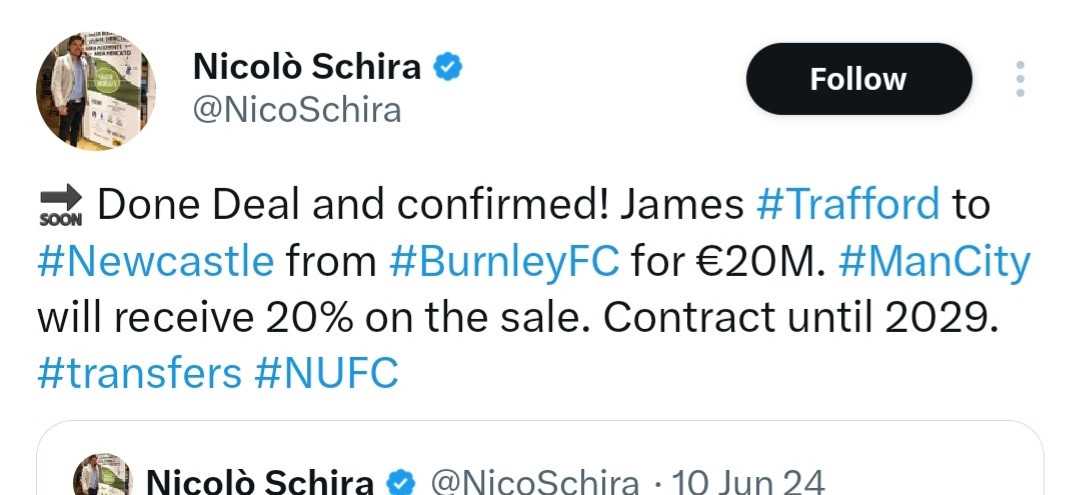Open the #transfers hashtag
The height and width of the screenshot is (495, 1080).
point(139,374)
